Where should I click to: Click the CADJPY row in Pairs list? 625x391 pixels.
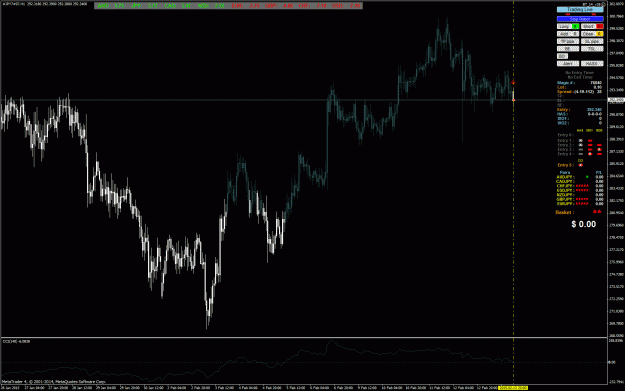580,181
